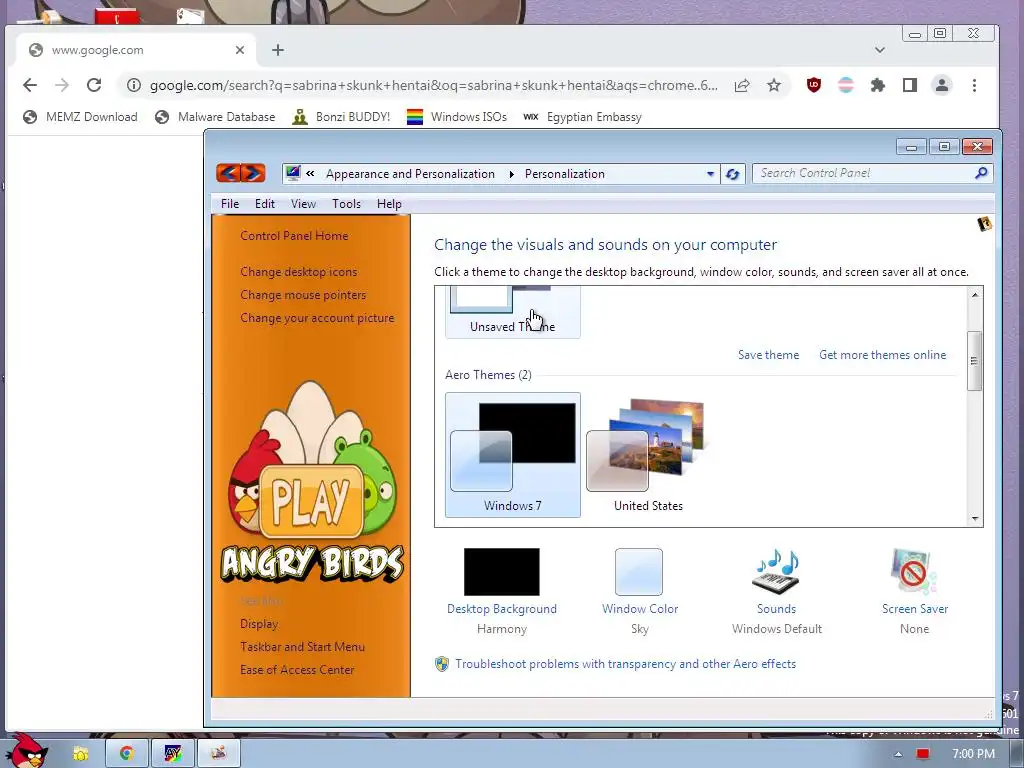
Task: Select the United States theme
Action: 648,455
